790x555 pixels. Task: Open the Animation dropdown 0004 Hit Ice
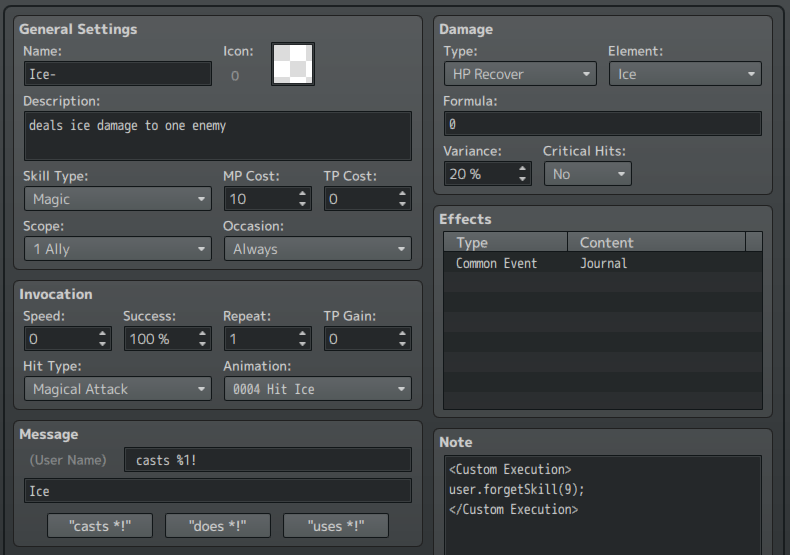click(x=318, y=389)
